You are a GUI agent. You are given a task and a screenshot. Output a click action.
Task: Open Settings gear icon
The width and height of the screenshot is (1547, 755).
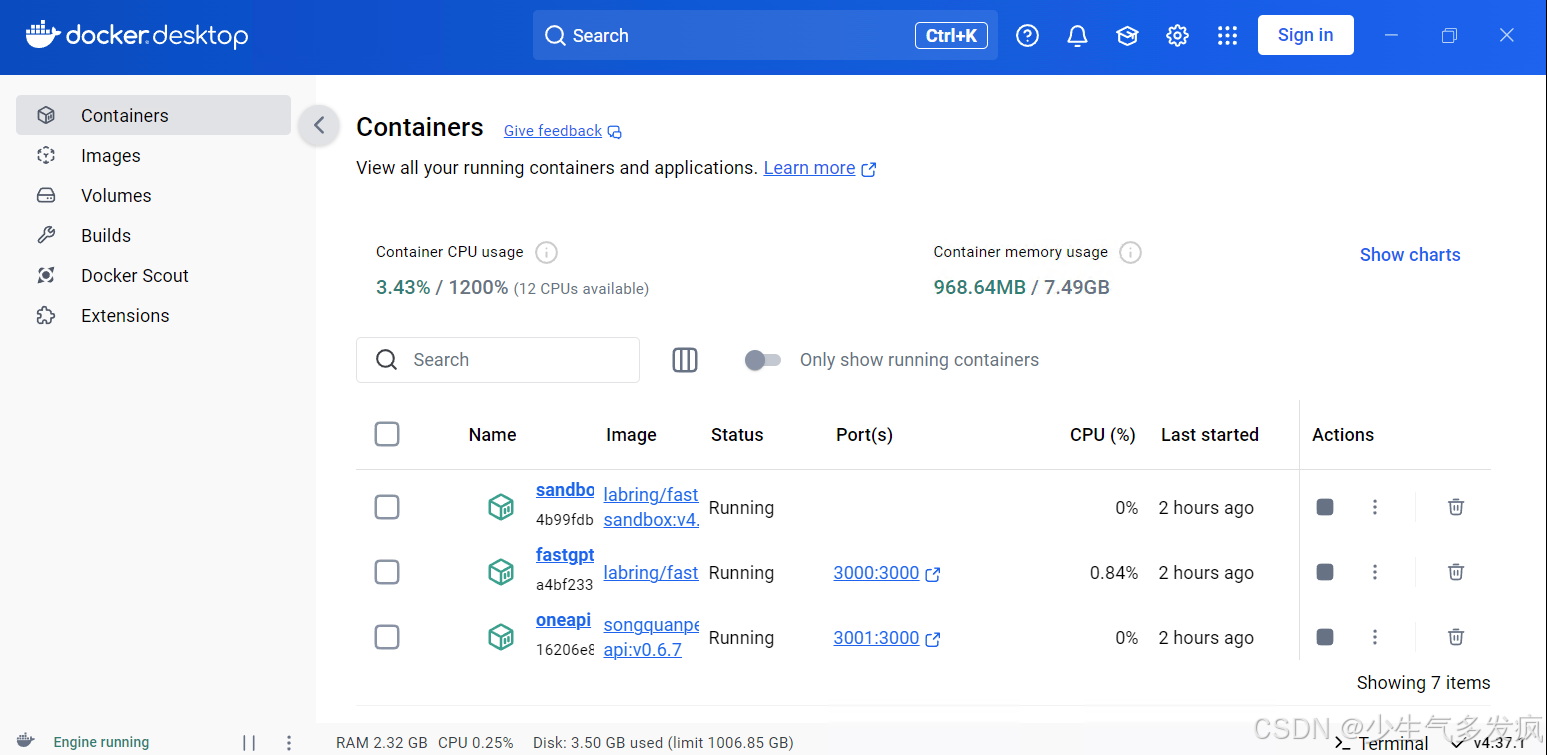[x=1177, y=36]
